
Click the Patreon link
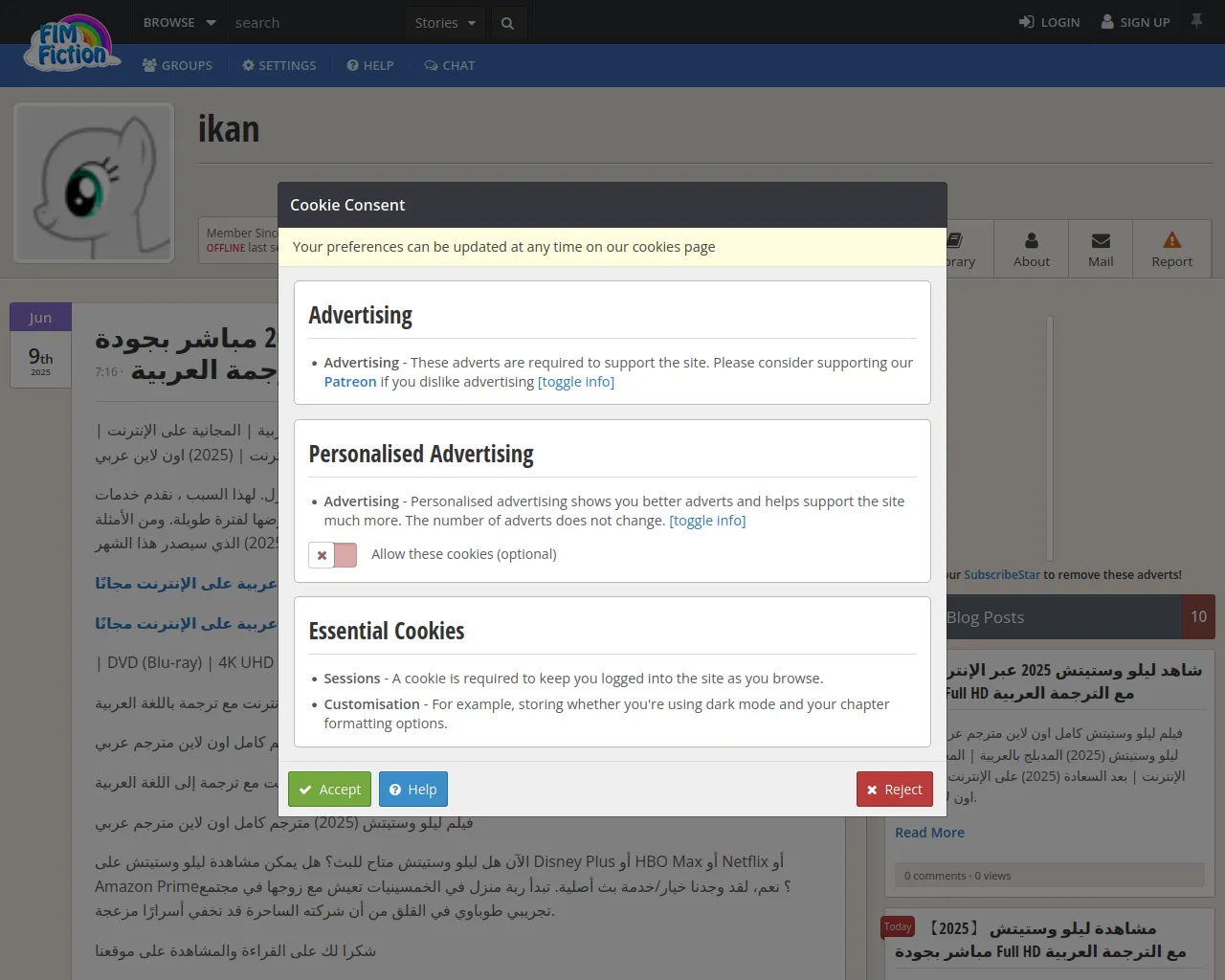click(x=349, y=382)
